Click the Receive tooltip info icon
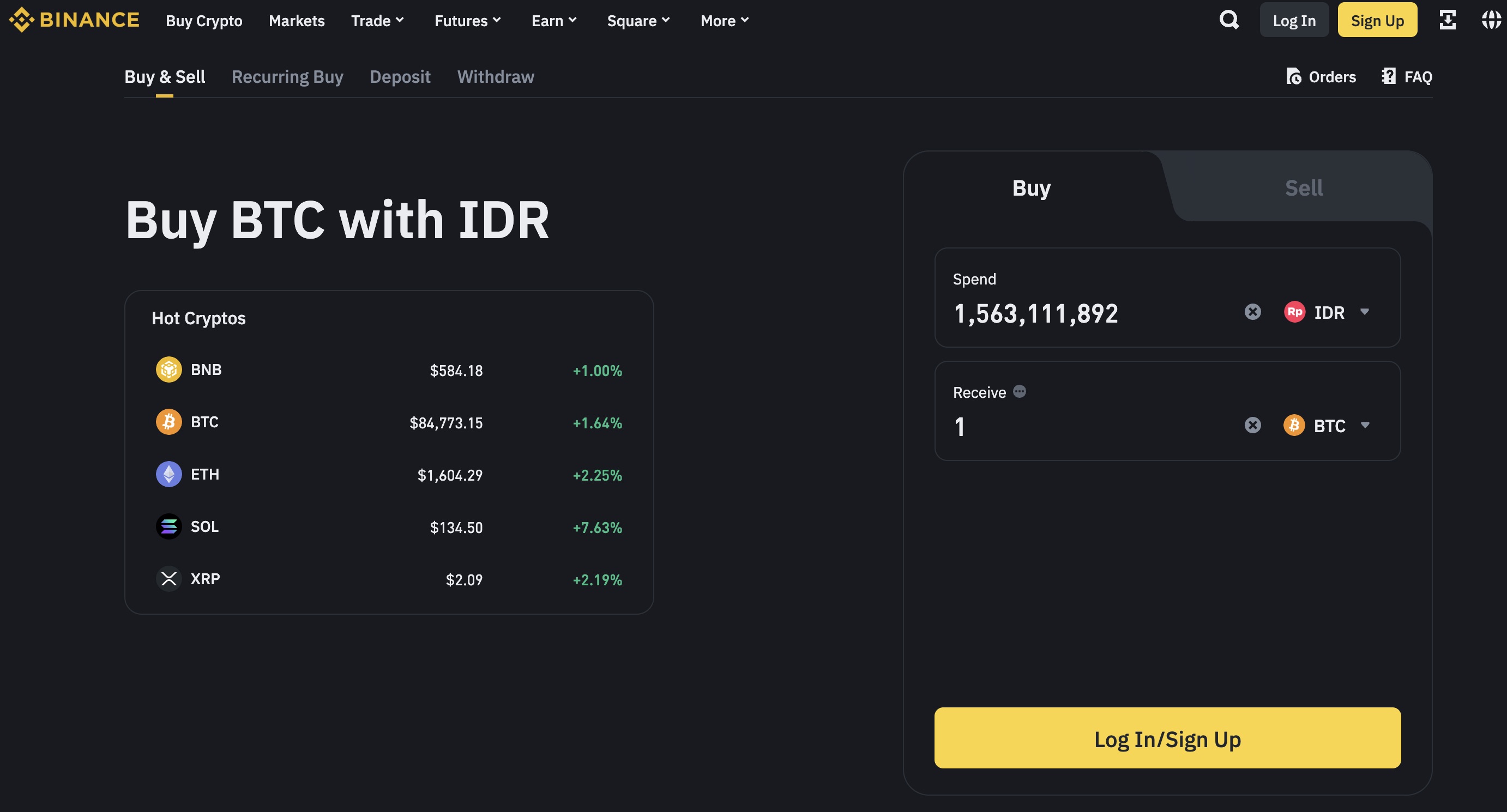1507x812 pixels. coord(1019,392)
